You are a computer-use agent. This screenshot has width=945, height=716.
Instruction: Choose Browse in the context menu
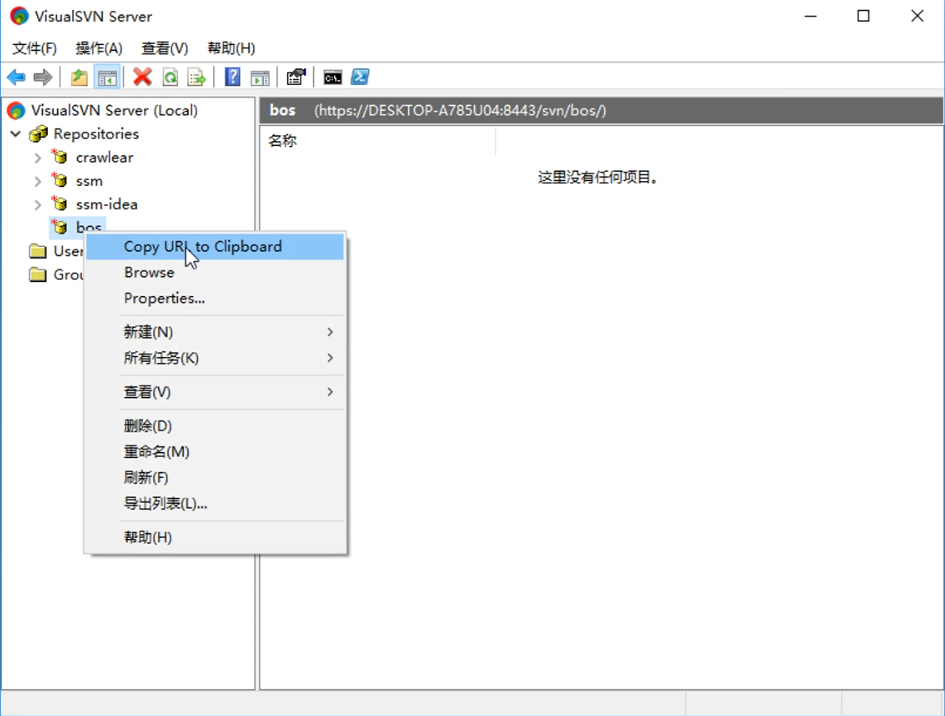[x=215, y=272]
